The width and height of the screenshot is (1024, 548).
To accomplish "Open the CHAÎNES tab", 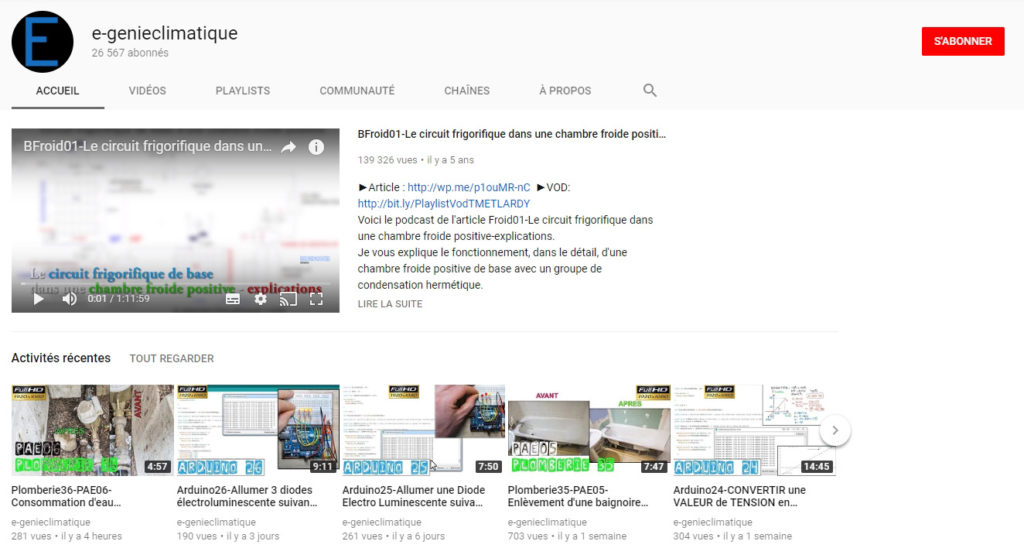I will pos(466,91).
